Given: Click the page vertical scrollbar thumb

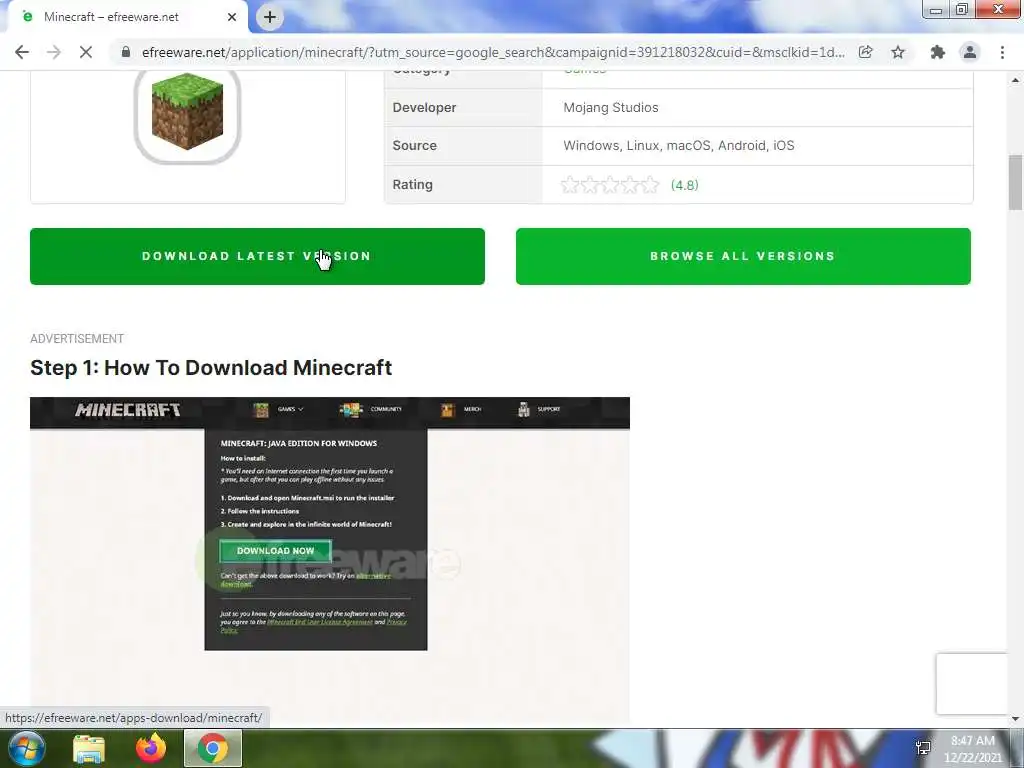Looking at the screenshot, I should tap(1015, 182).
